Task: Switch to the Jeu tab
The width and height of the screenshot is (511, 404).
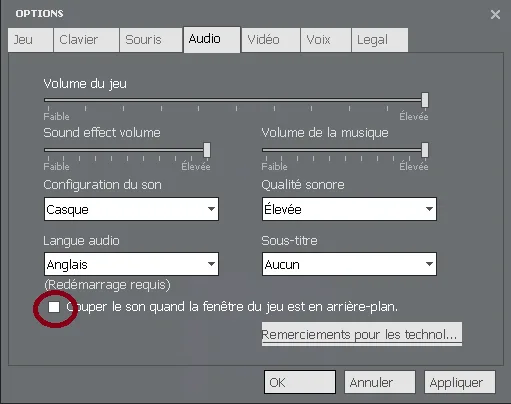Action: click(30, 40)
